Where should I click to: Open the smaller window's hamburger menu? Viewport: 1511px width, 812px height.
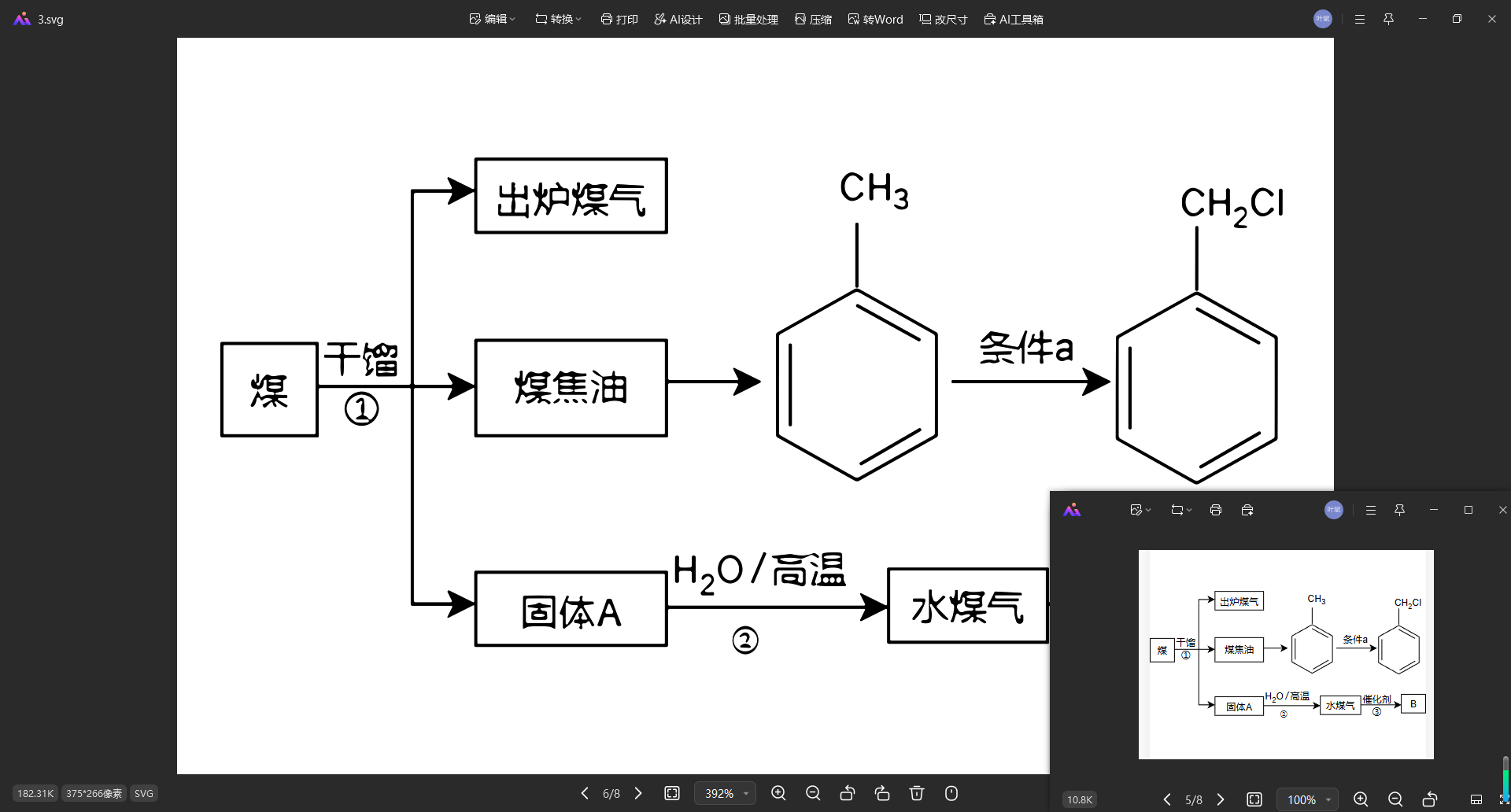[x=1370, y=509]
